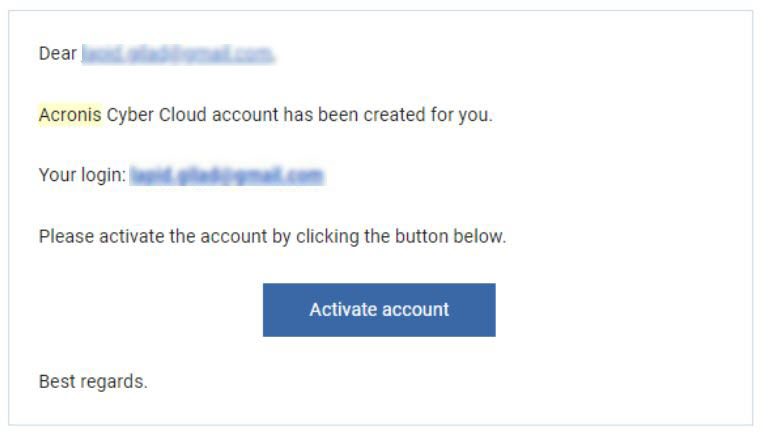The image size is (761, 437).
Task: Click the words button below
Action: (450, 236)
